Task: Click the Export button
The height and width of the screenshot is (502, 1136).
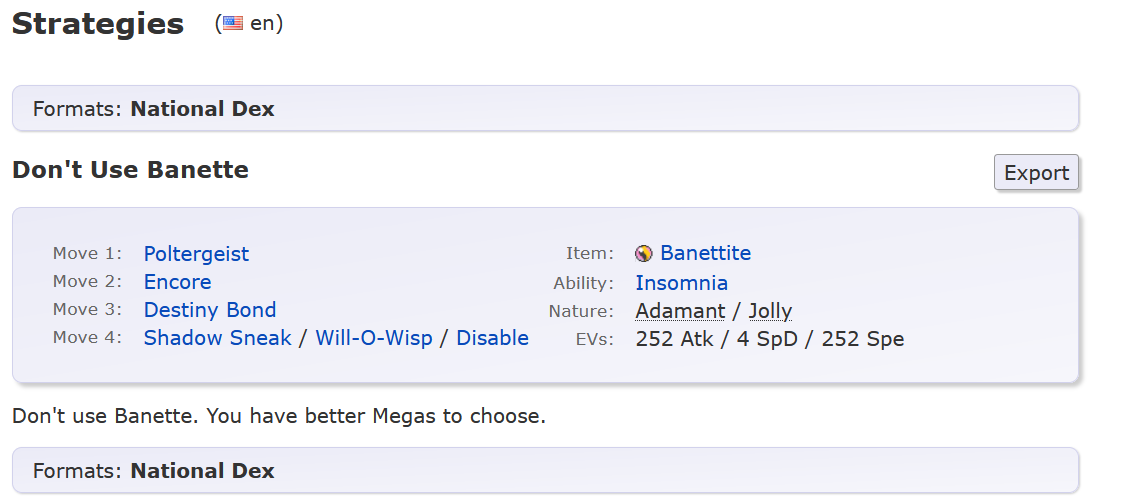Action: (x=1036, y=172)
